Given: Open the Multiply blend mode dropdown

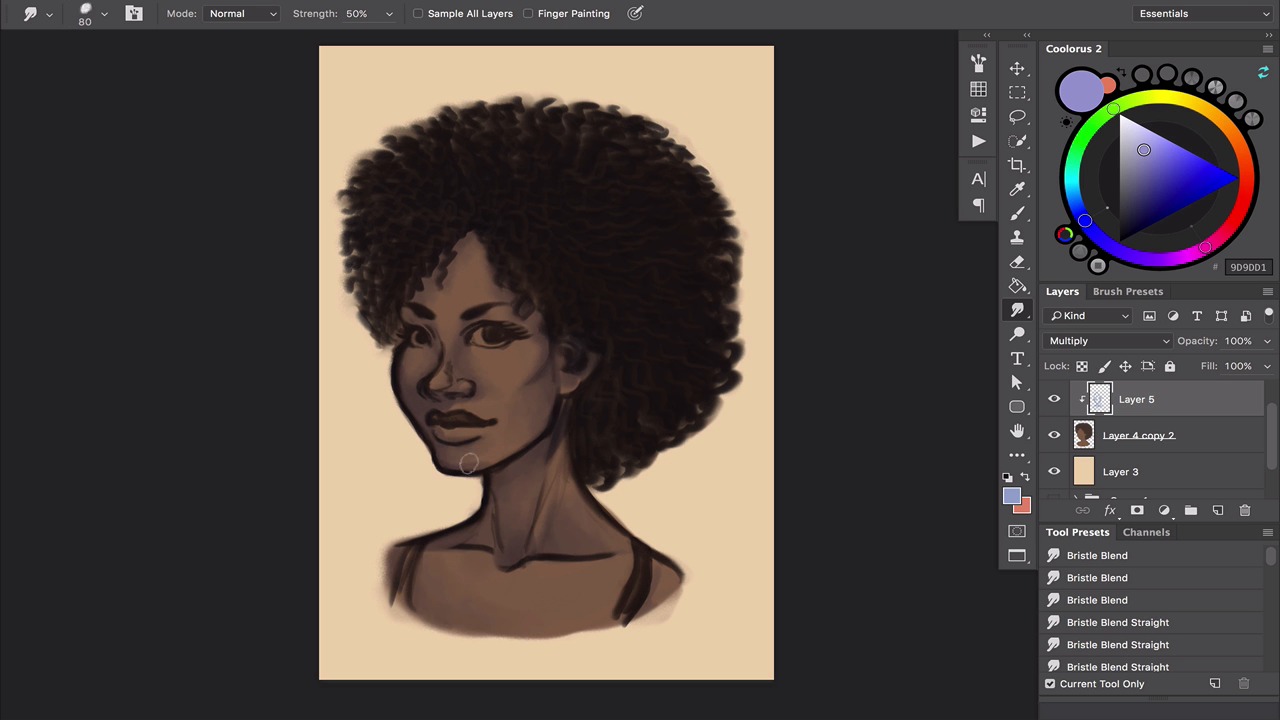Looking at the screenshot, I should coord(1108,341).
